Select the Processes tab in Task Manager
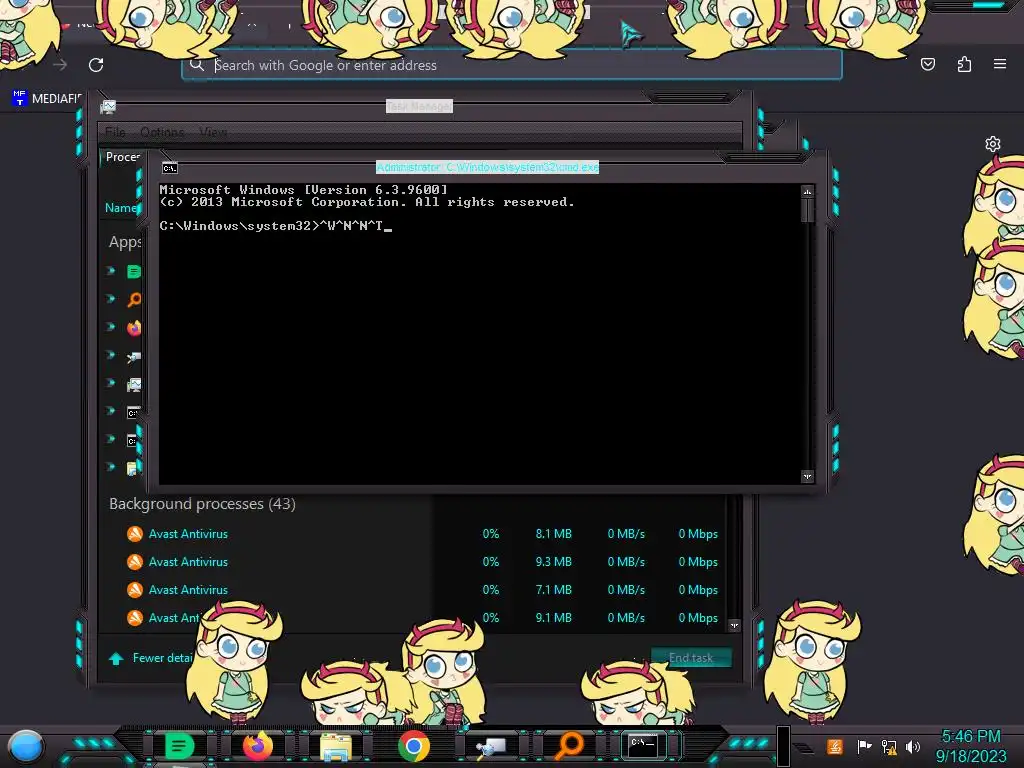Image resolution: width=1024 pixels, height=768 pixels. point(123,157)
